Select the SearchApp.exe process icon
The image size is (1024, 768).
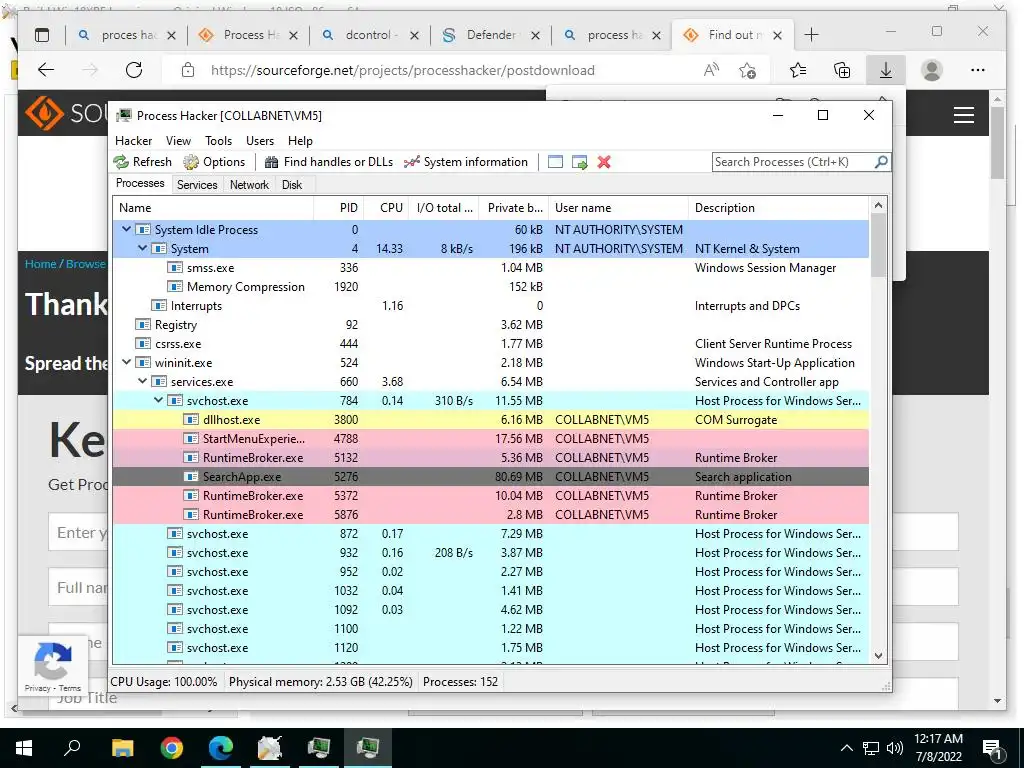tap(191, 477)
